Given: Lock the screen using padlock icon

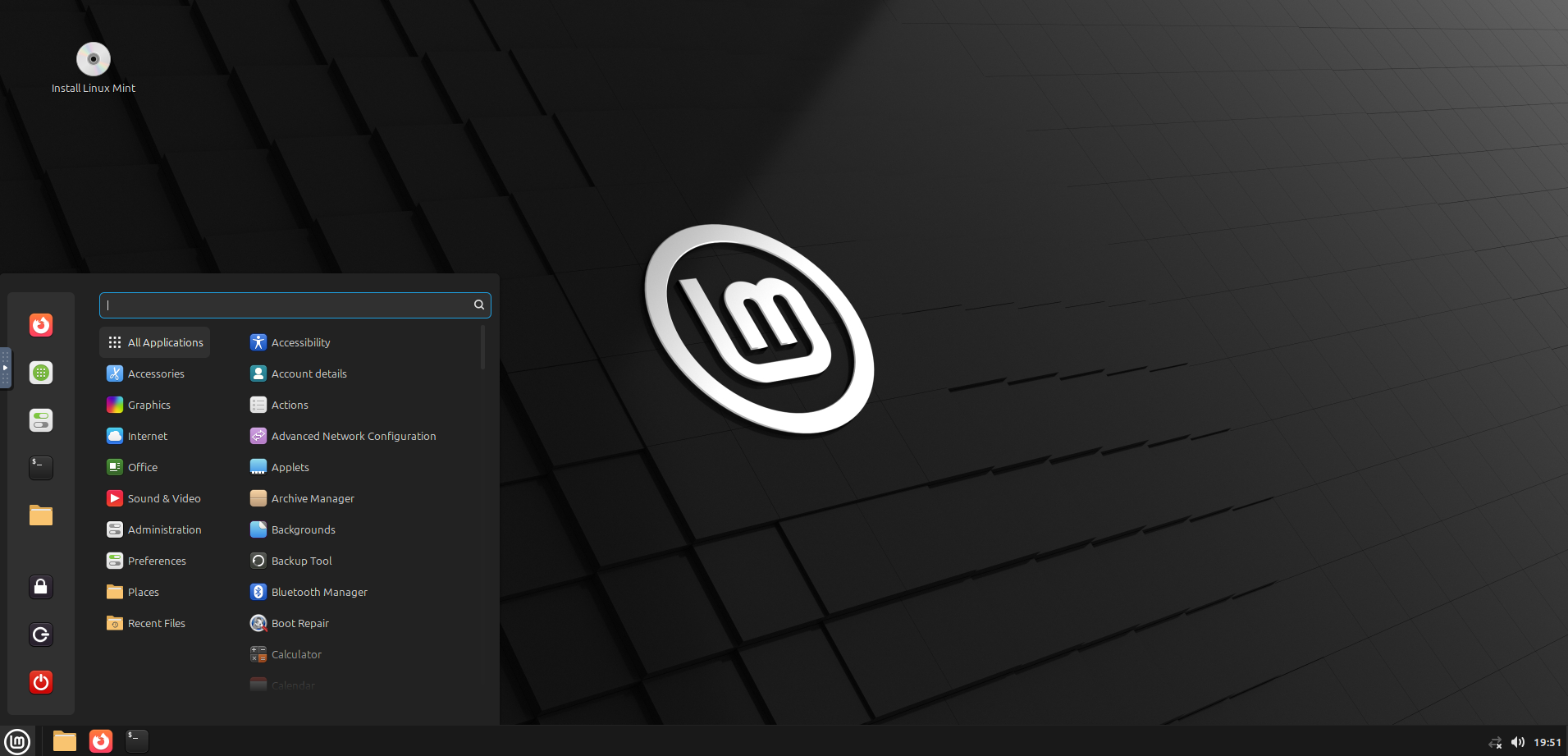Looking at the screenshot, I should [x=41, y=587].
